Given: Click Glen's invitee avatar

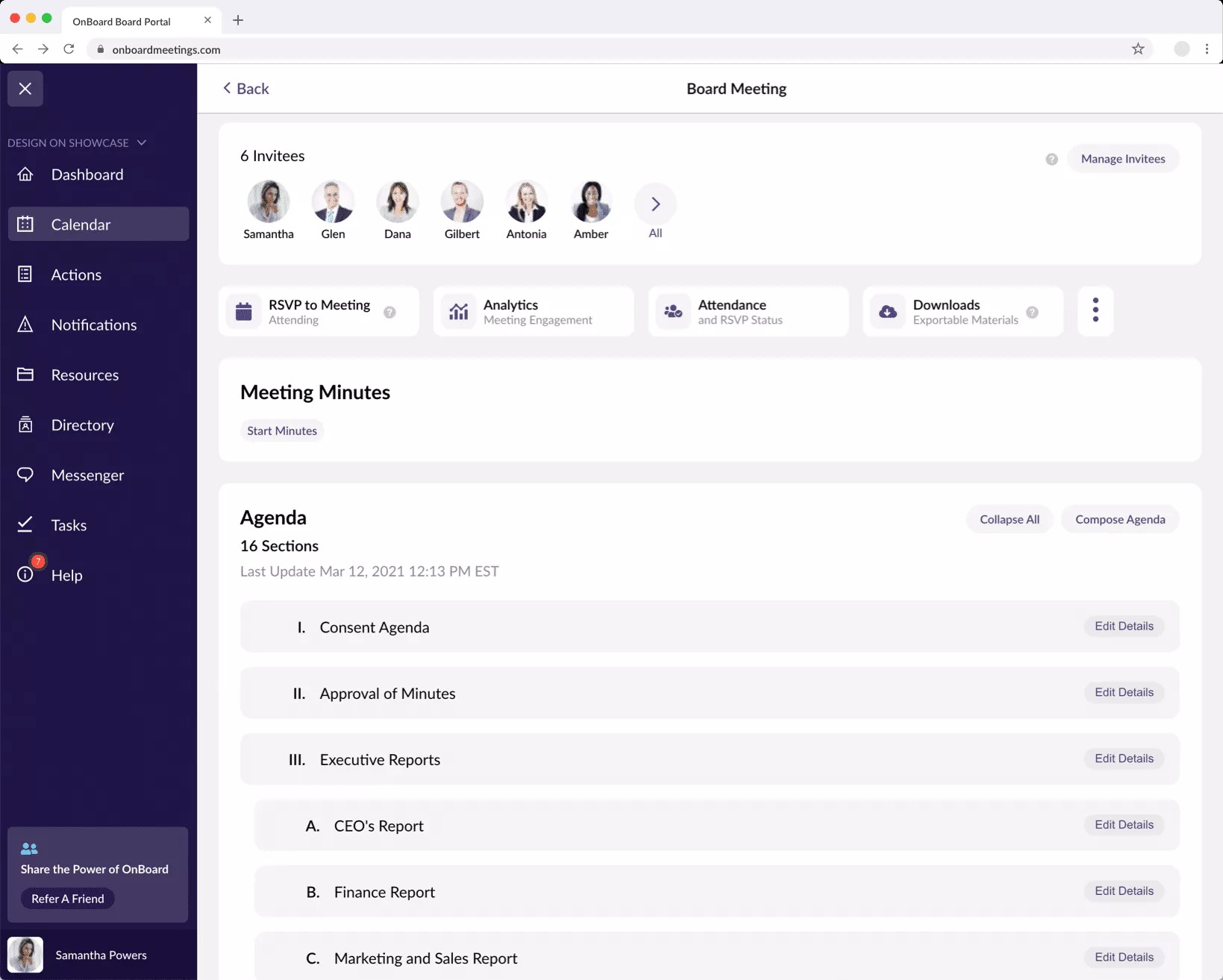Looking at the screenshot, I should click(333, 201).
